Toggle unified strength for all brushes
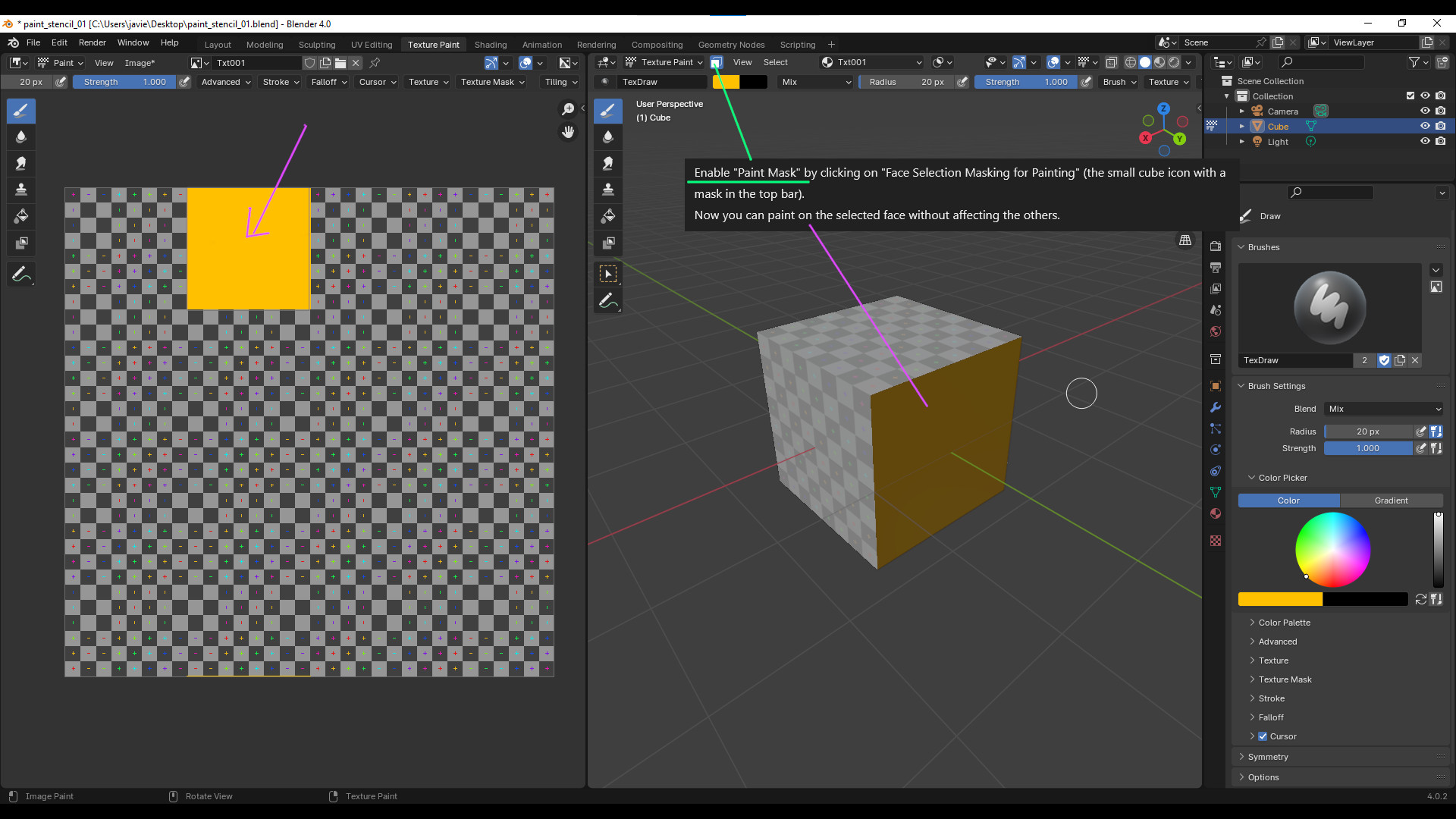Image resolution: width=1456 pixels, height=819 pixels. point(1436,448)
